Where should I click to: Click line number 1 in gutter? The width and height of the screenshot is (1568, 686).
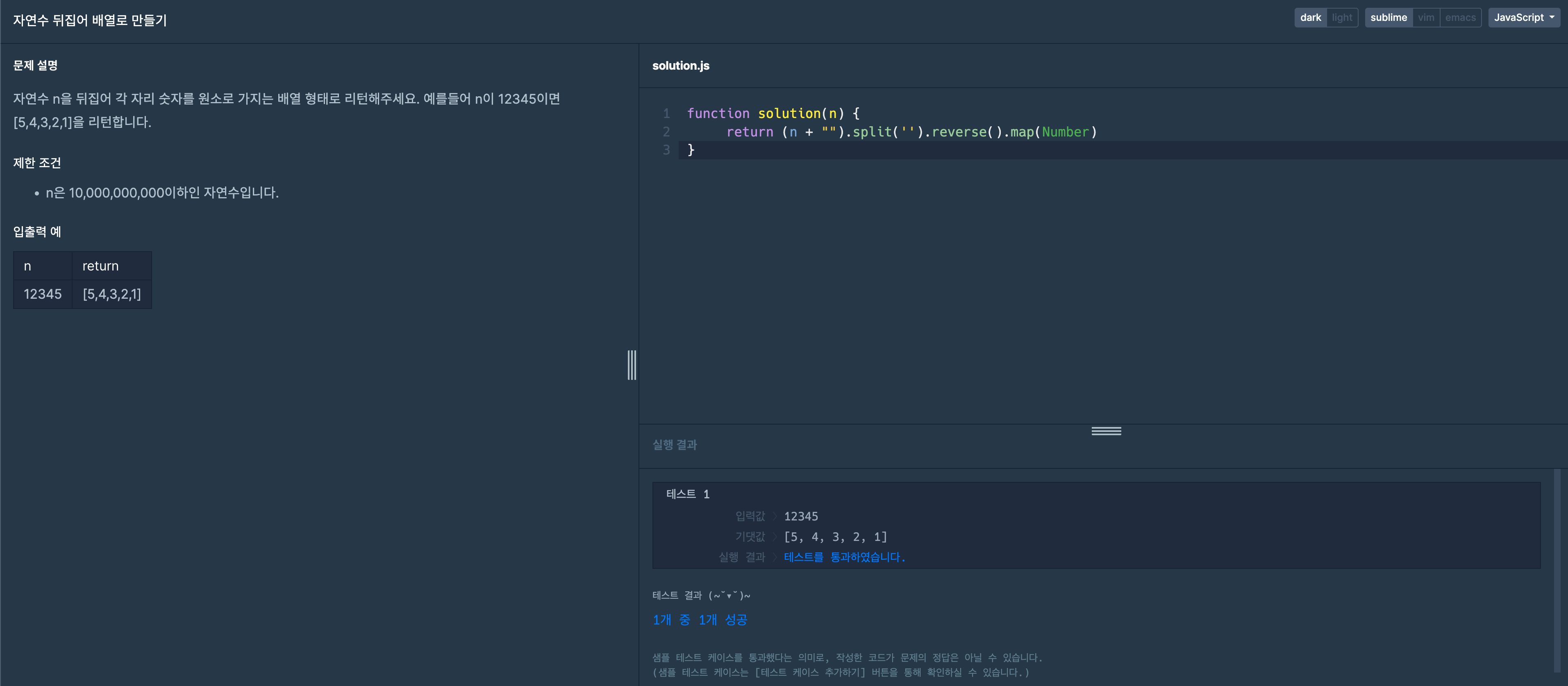(x=666, y=114)
